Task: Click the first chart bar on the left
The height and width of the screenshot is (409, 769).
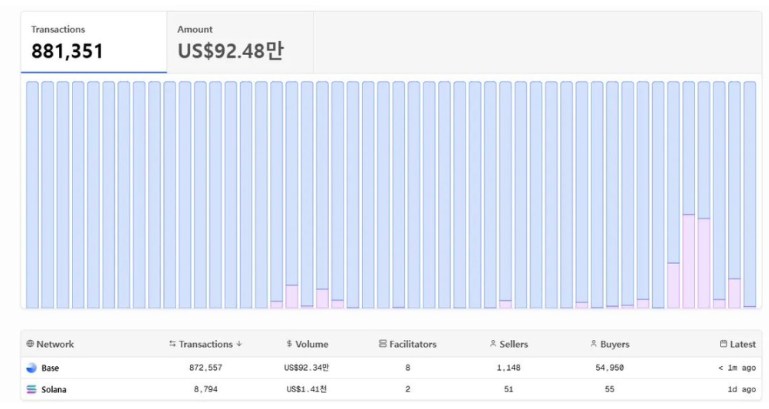Action: point(32,195)
